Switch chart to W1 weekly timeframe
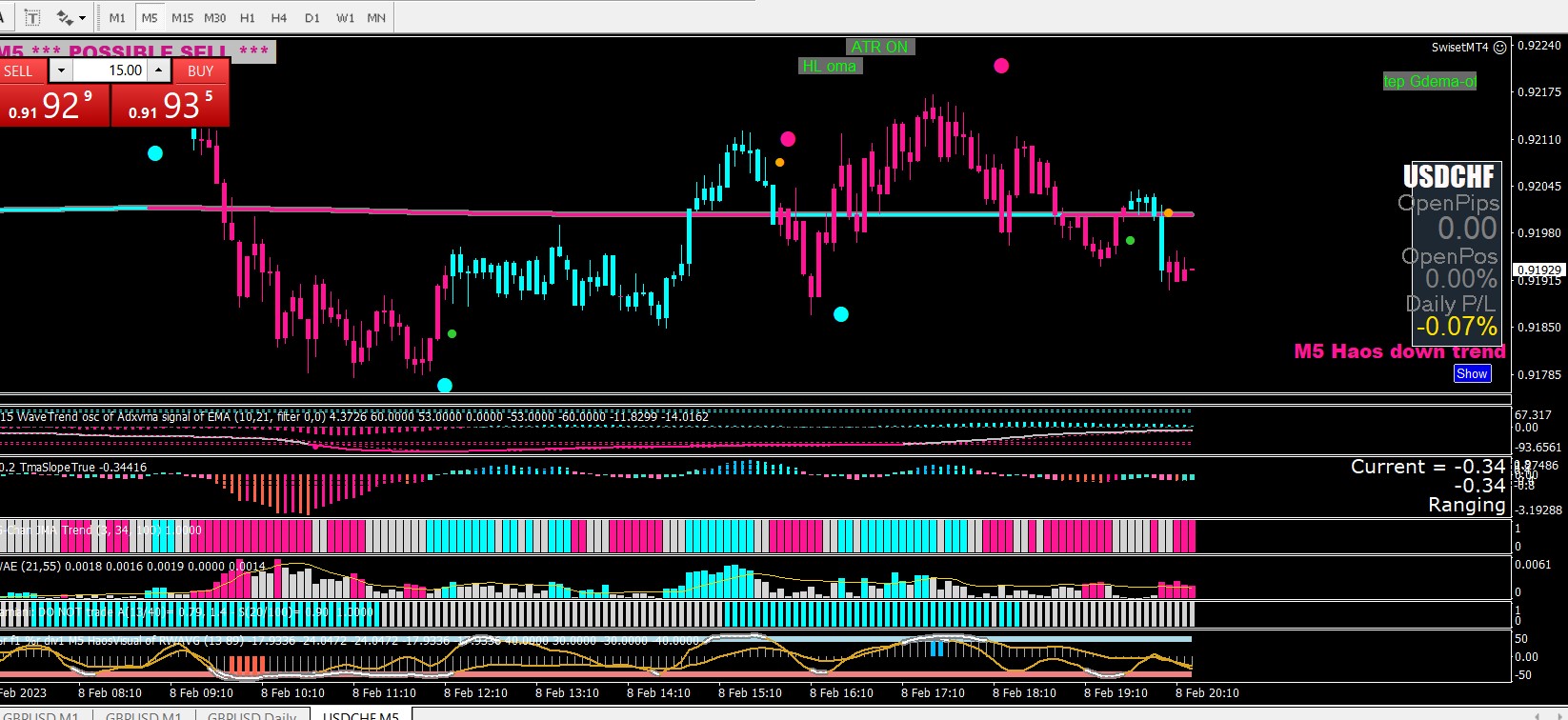 (x=345, y=17)
